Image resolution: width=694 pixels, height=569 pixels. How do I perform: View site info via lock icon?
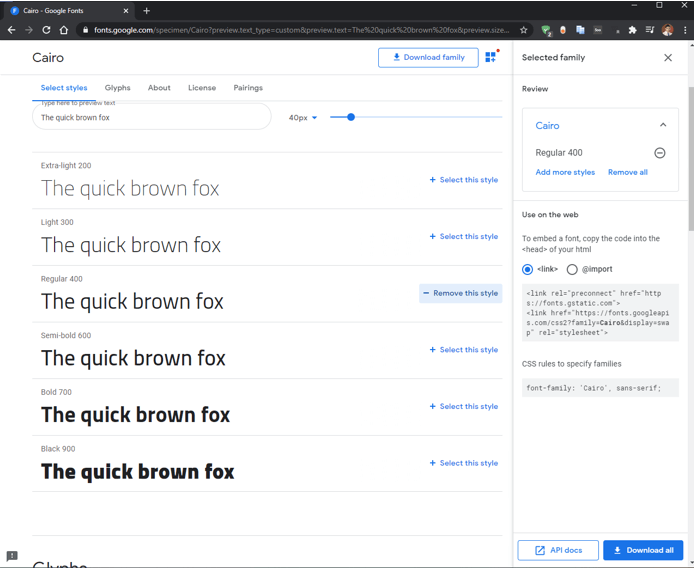85,30
